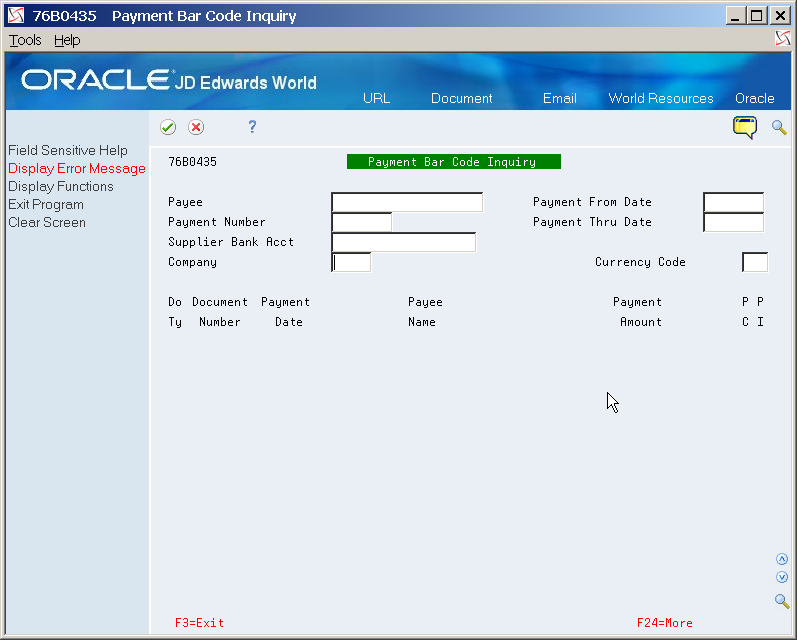The height and width of the screenshot is (640, 797).
Task: Focus the Supplier Bank Acct field
Action: click(x=404, y=242)
